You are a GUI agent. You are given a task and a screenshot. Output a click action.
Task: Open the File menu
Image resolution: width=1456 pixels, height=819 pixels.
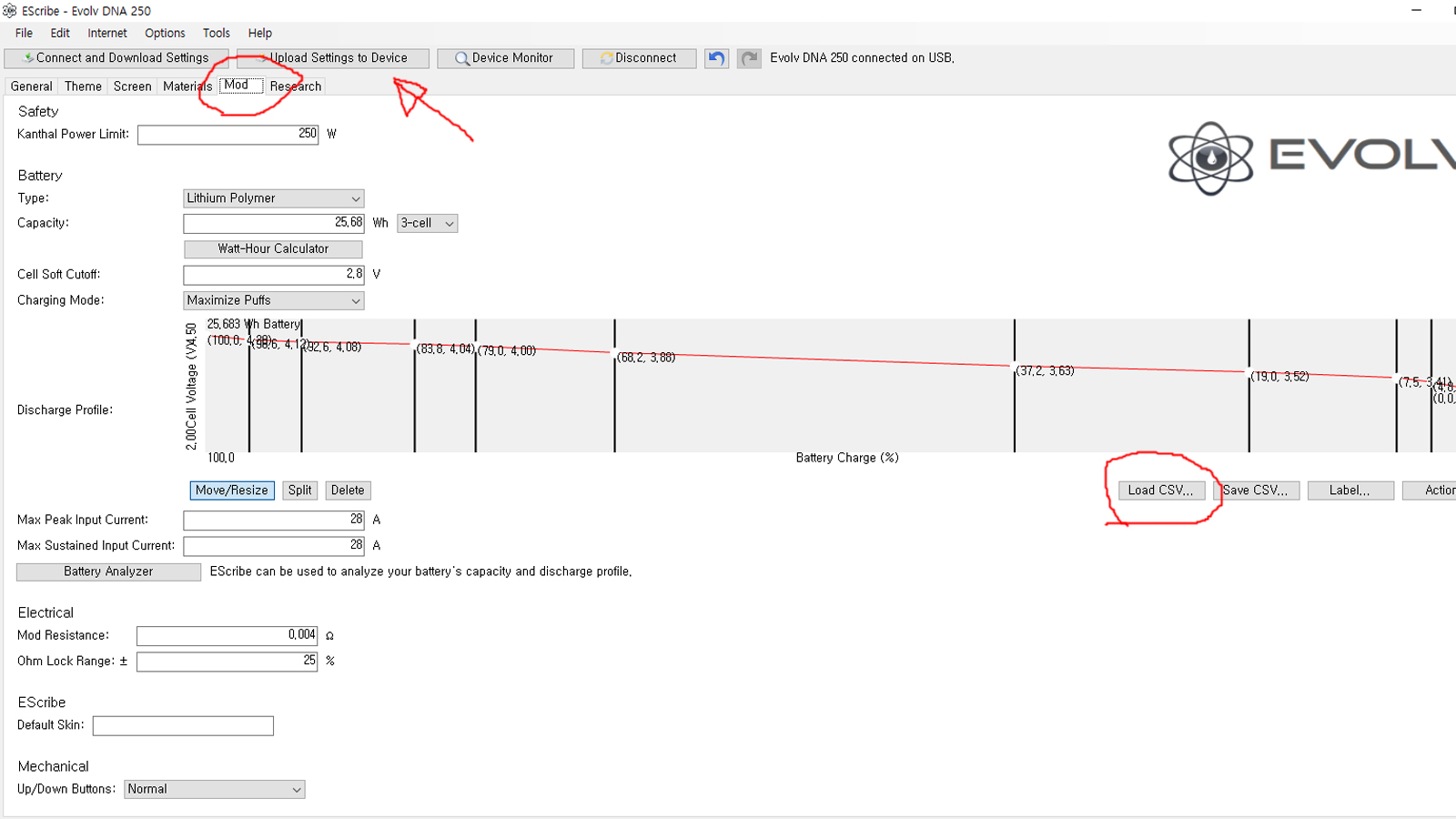point(24,33)
